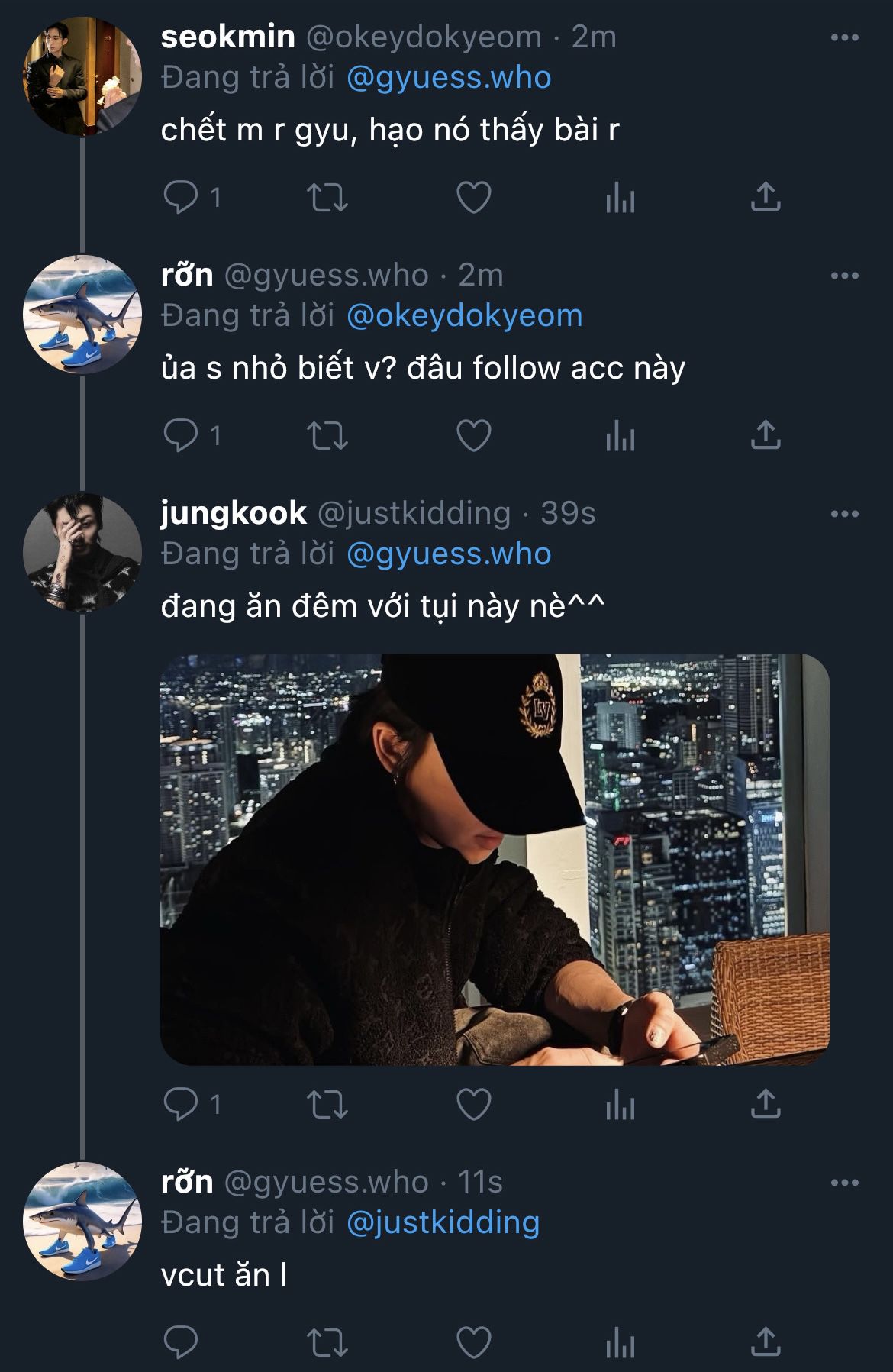The image size is (893, 1372).
Task: Open more options on the last rỡn tweet
Action: pyautogui.click(x=844, y=1183)
